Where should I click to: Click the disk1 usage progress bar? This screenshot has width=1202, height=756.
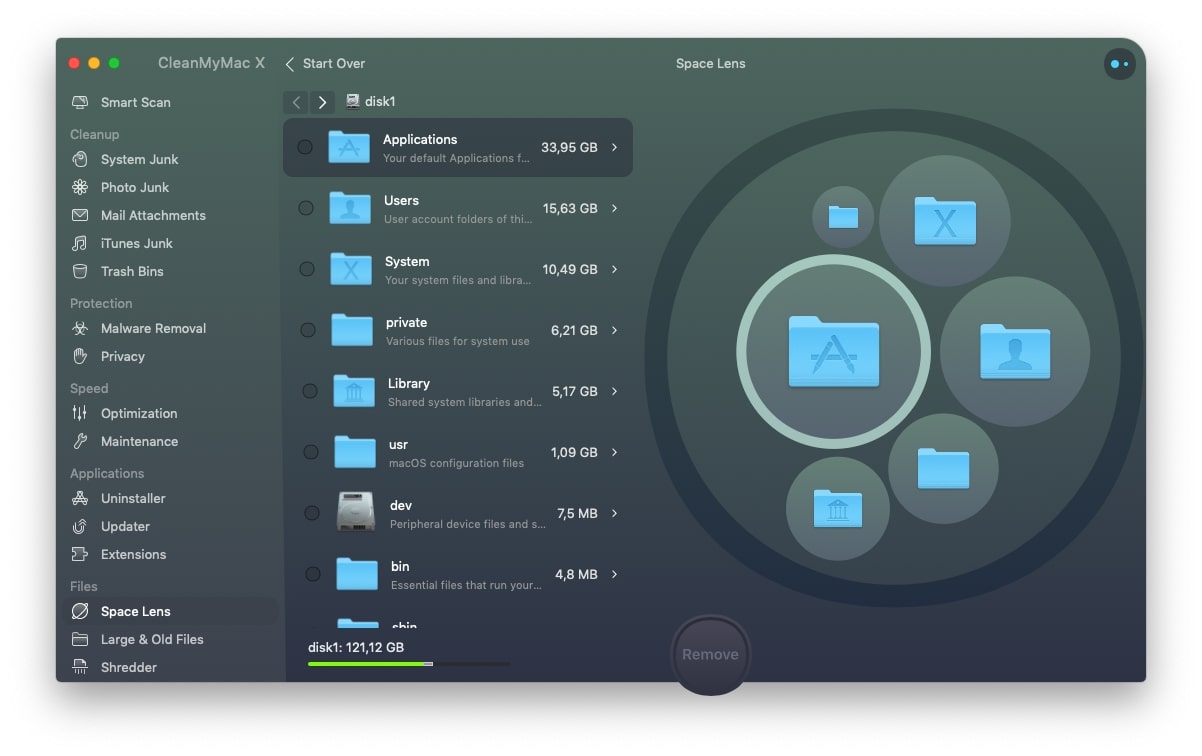pos(409,664)
